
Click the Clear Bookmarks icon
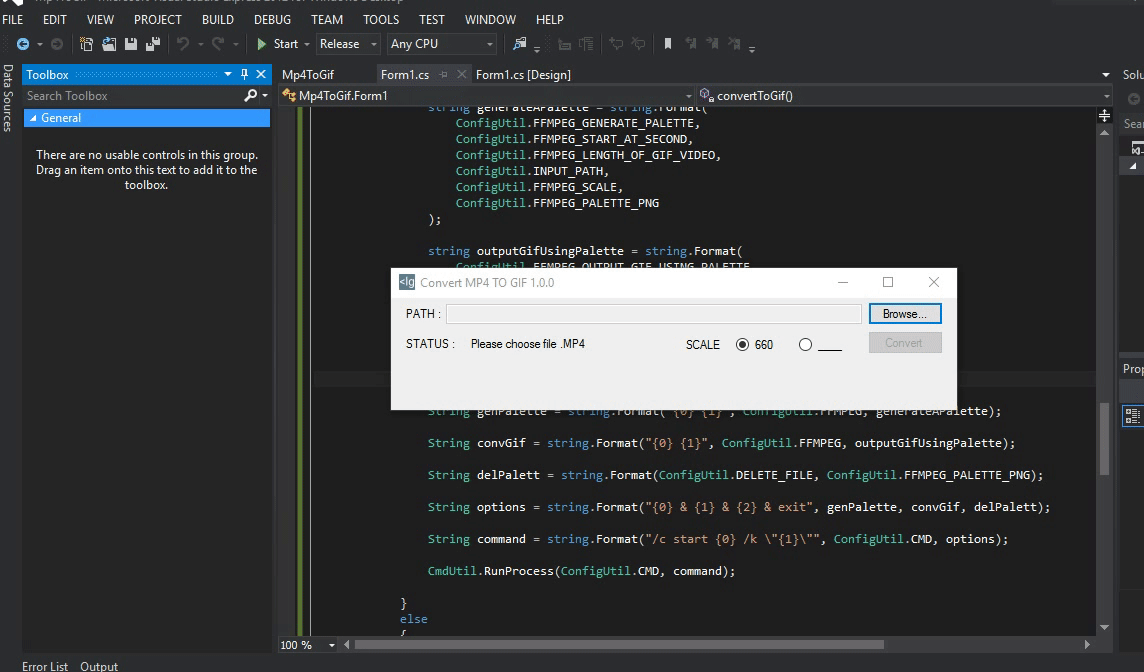click(735, 44)
